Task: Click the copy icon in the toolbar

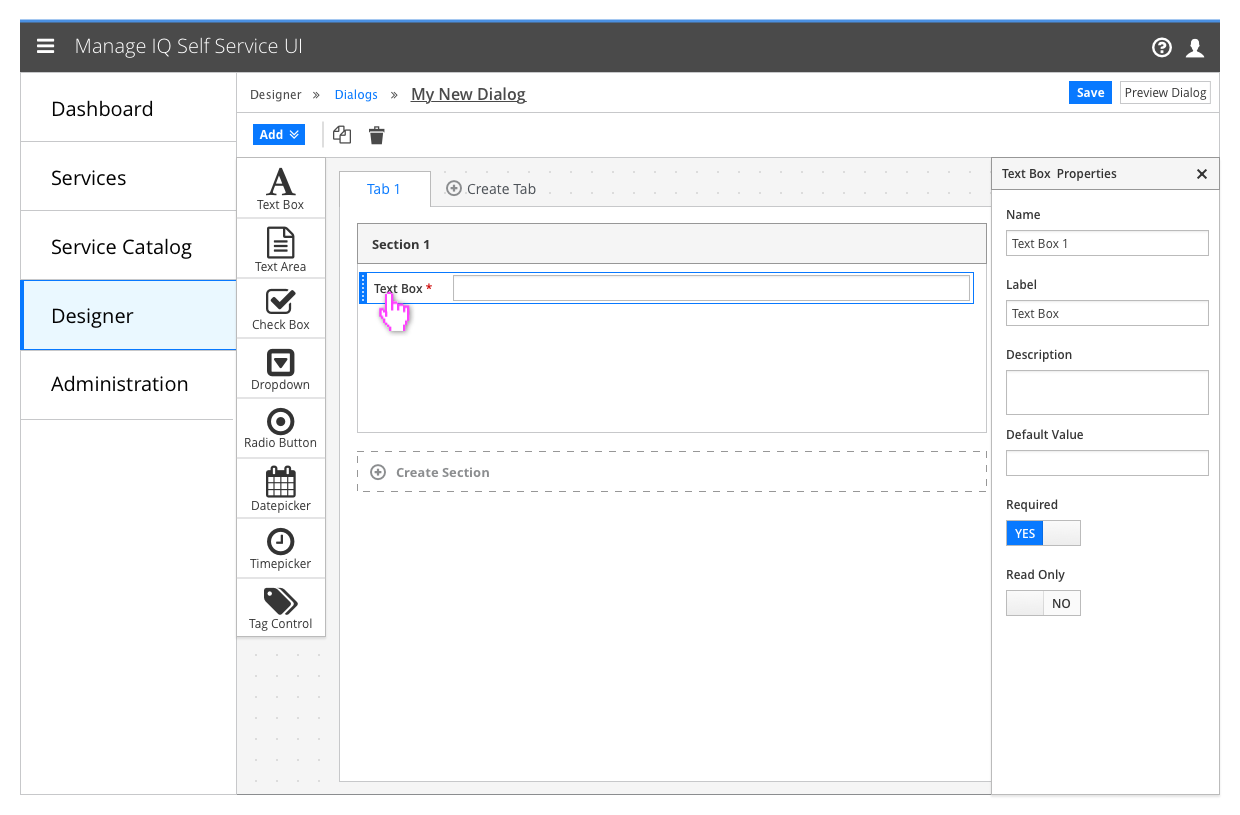Action: click(341, 134)
